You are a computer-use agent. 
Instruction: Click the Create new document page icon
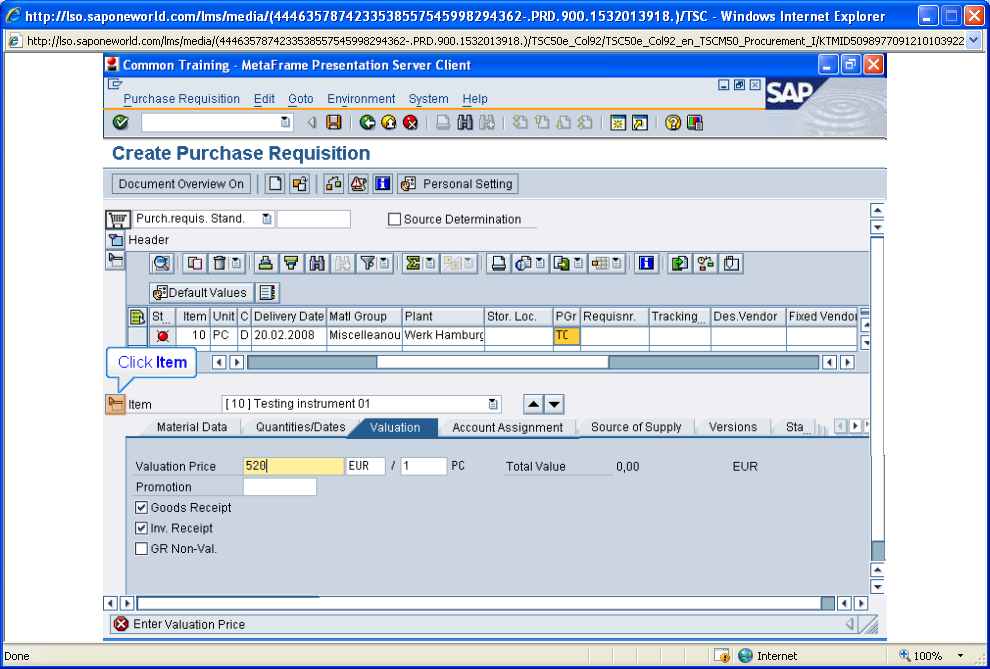[275, 184]
